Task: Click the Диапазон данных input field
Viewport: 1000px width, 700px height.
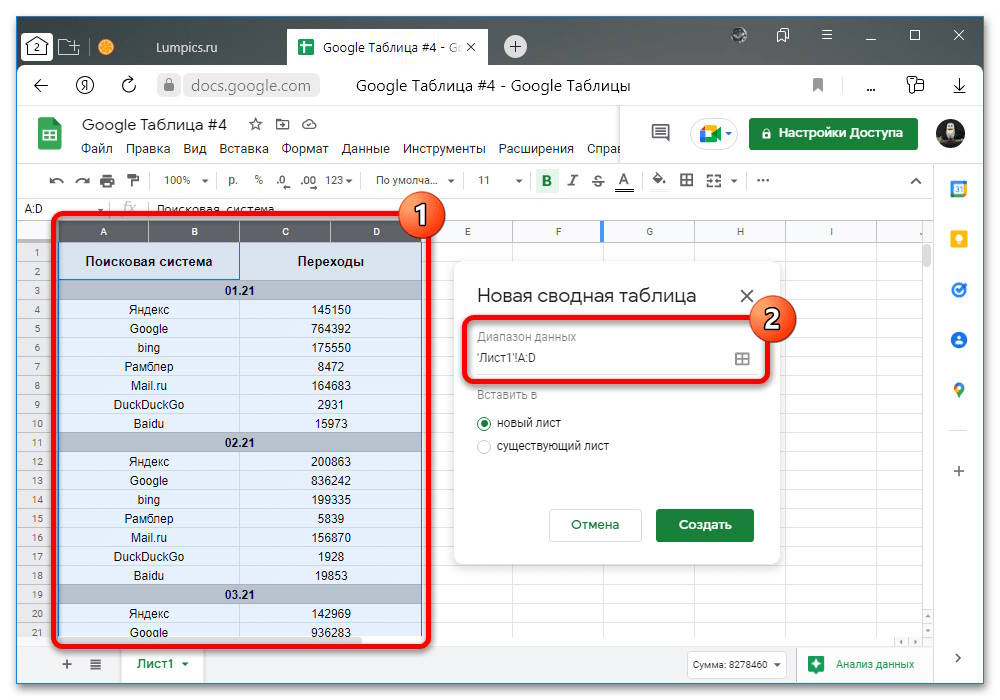Action: pos(603,358)
